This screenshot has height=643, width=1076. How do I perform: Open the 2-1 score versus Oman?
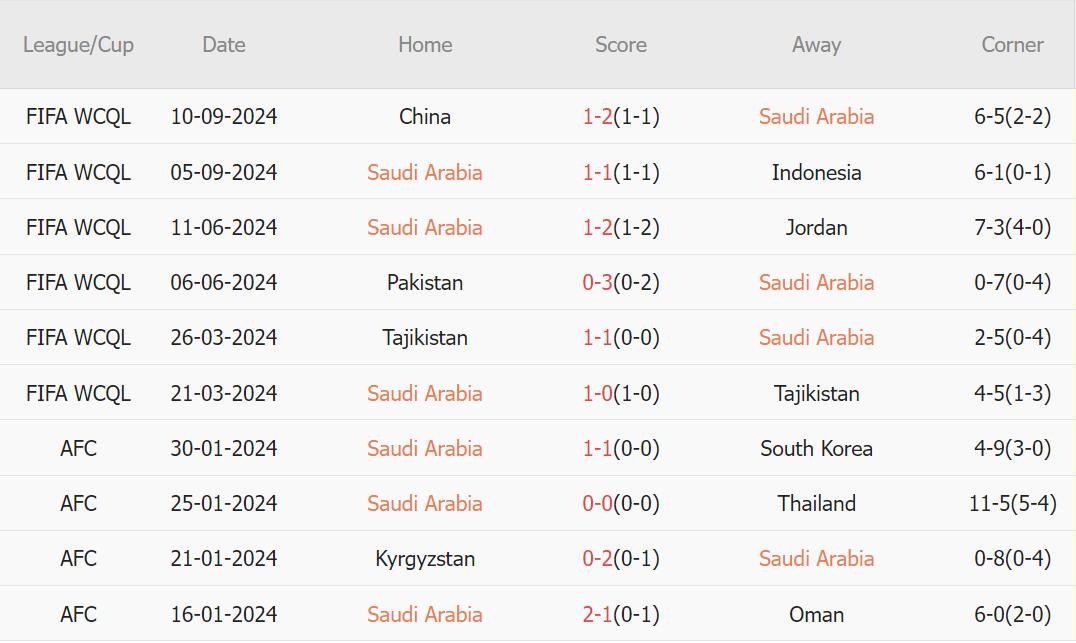(598, 615)
